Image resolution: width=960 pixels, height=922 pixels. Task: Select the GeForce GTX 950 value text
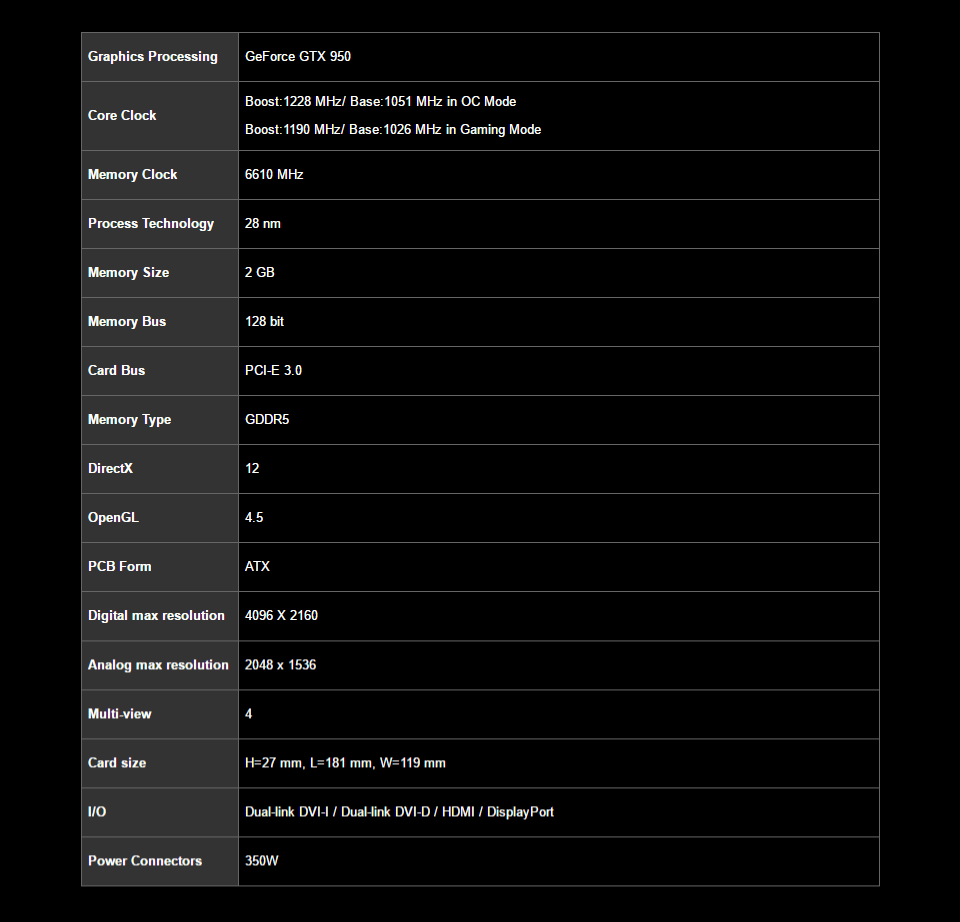tap(298, 57)
